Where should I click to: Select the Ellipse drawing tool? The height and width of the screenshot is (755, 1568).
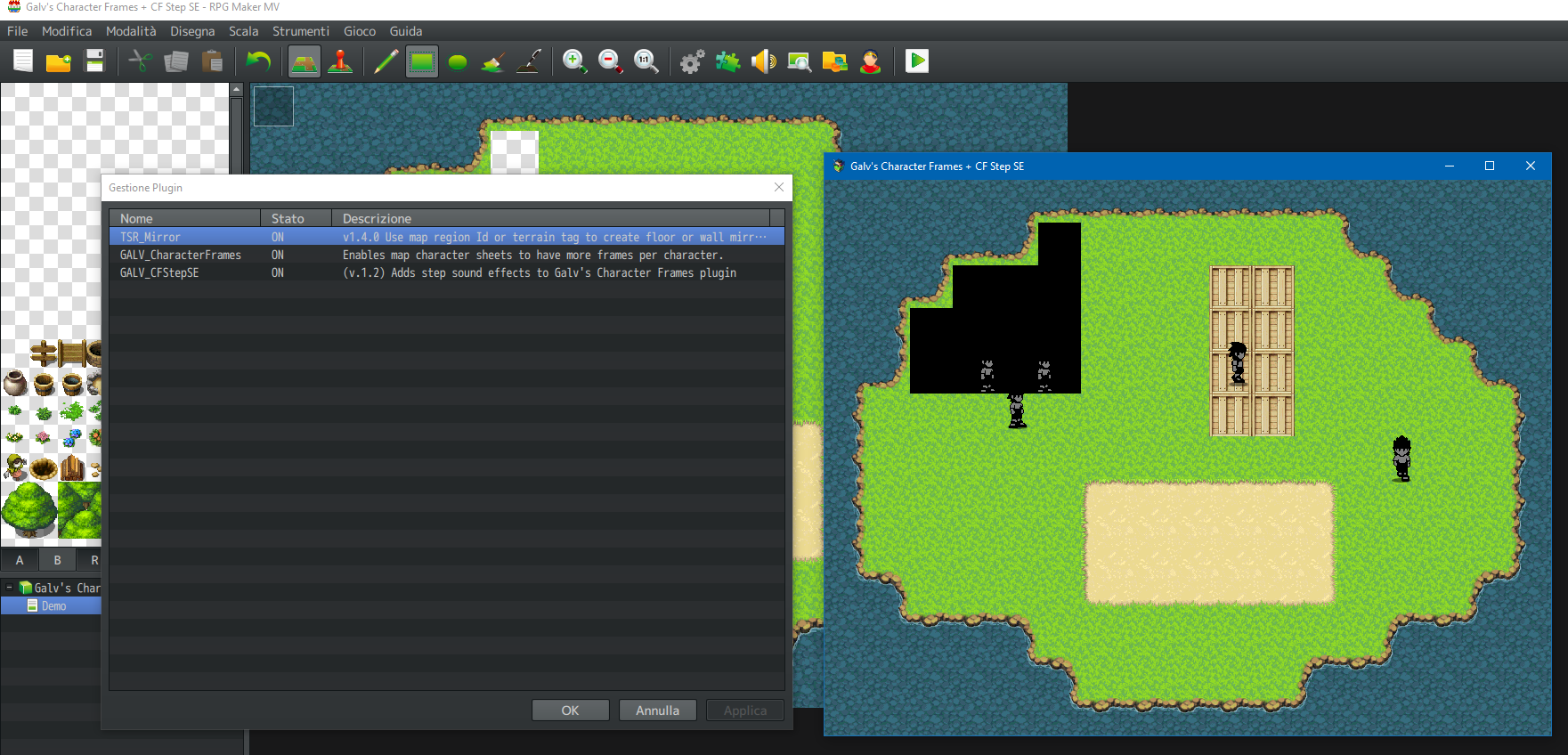coord(458,61)
